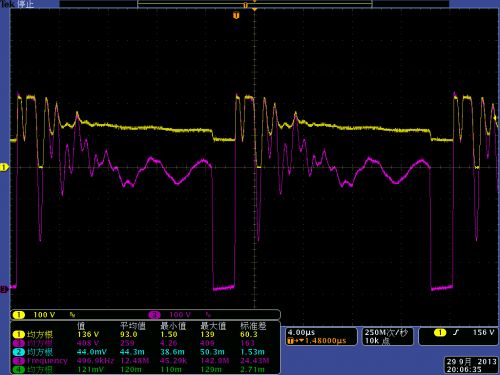The image size is (500, 375).
Task: Click the 10k 点 record length readout
Action: [377, 341]
